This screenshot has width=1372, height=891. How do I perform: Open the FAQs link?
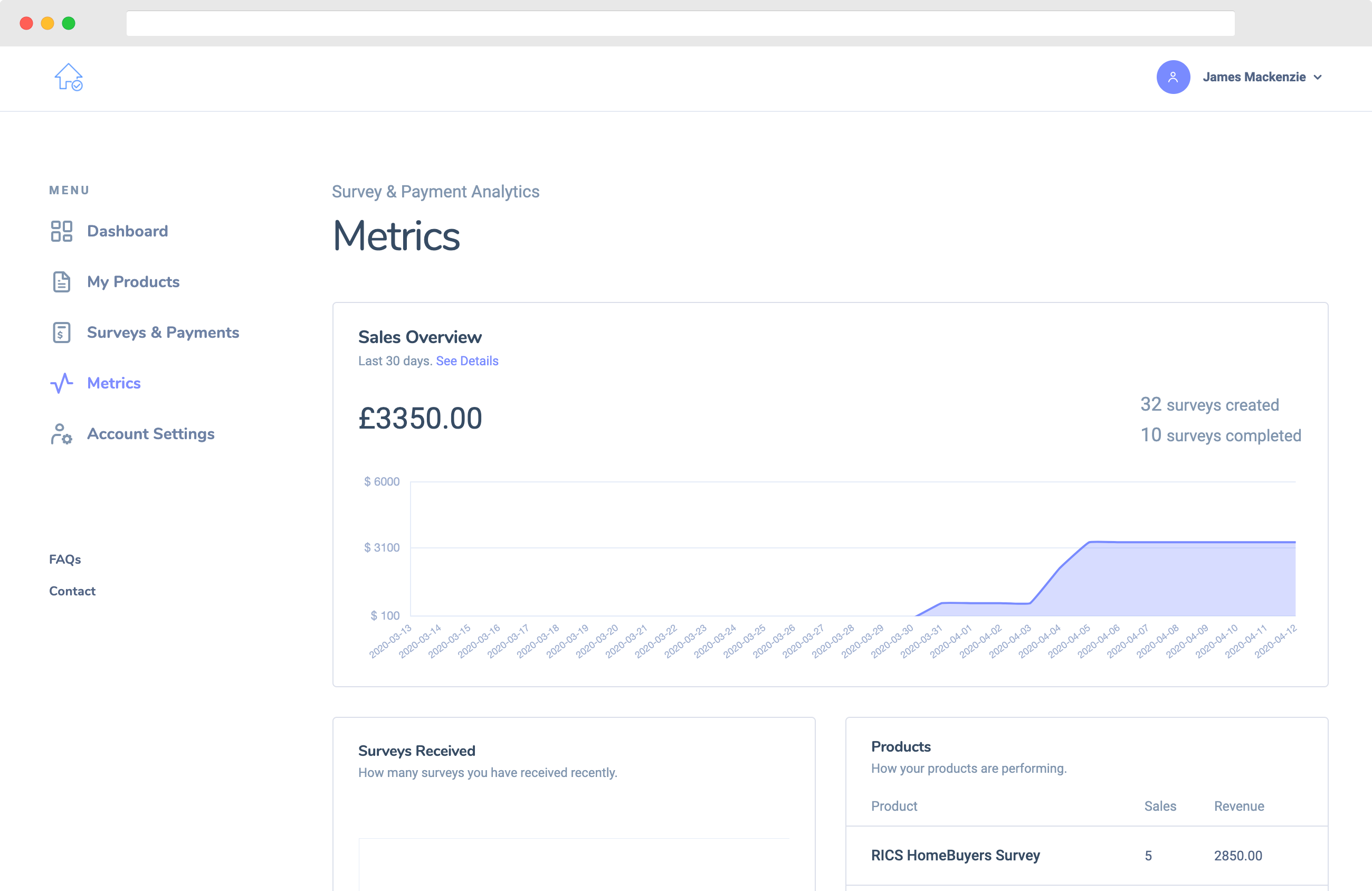[65, 560]
